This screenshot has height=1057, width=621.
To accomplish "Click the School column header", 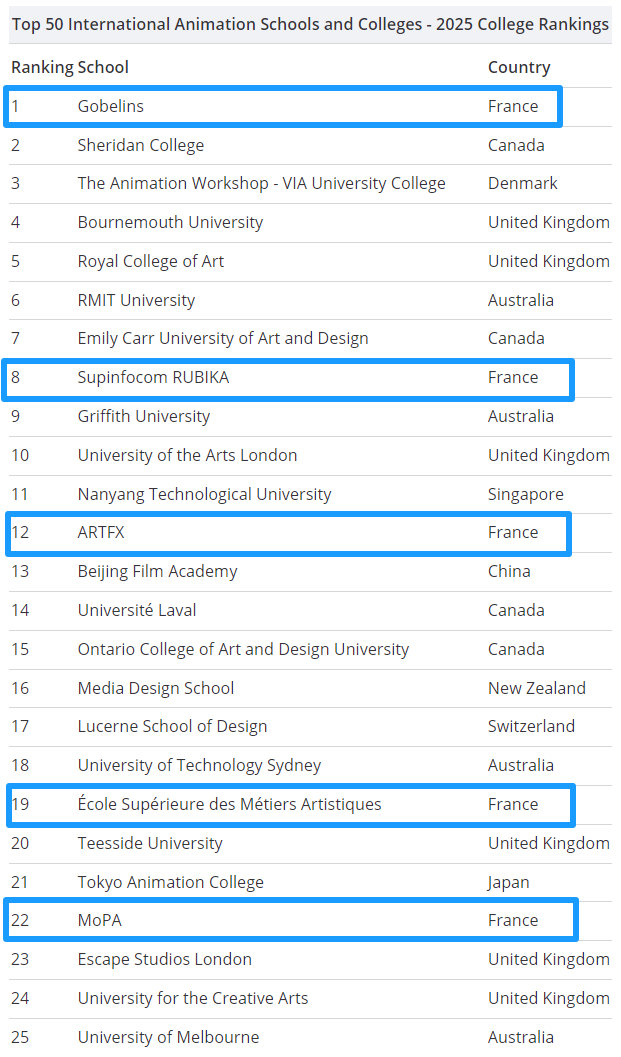I will 103,67.
